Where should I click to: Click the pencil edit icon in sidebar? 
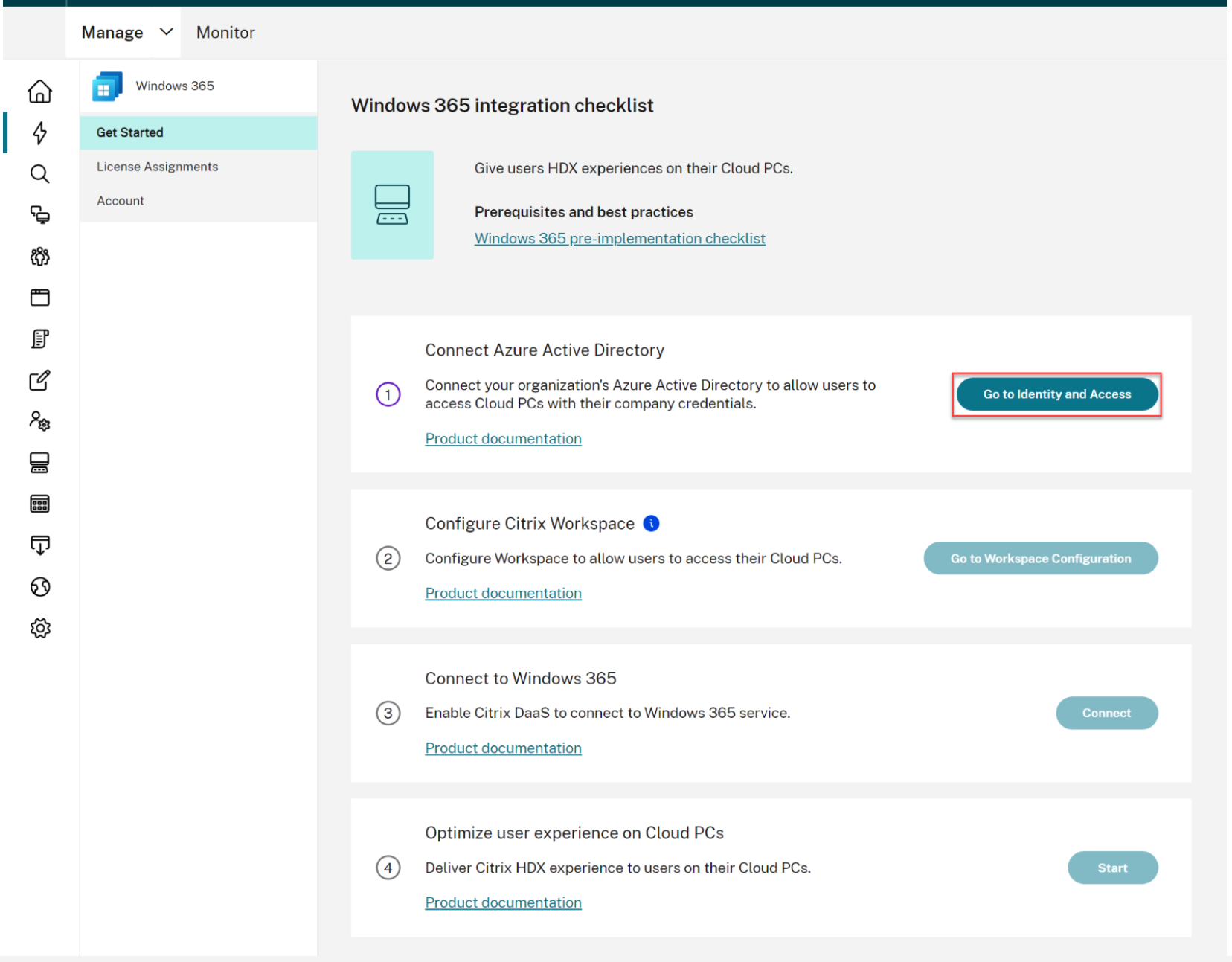(x=40, y=380)
